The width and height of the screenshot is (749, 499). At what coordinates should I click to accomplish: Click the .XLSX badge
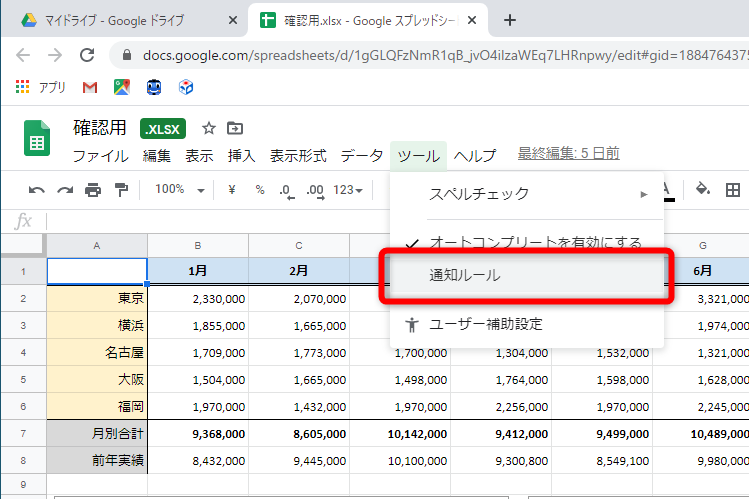click(x=163, y=129)
